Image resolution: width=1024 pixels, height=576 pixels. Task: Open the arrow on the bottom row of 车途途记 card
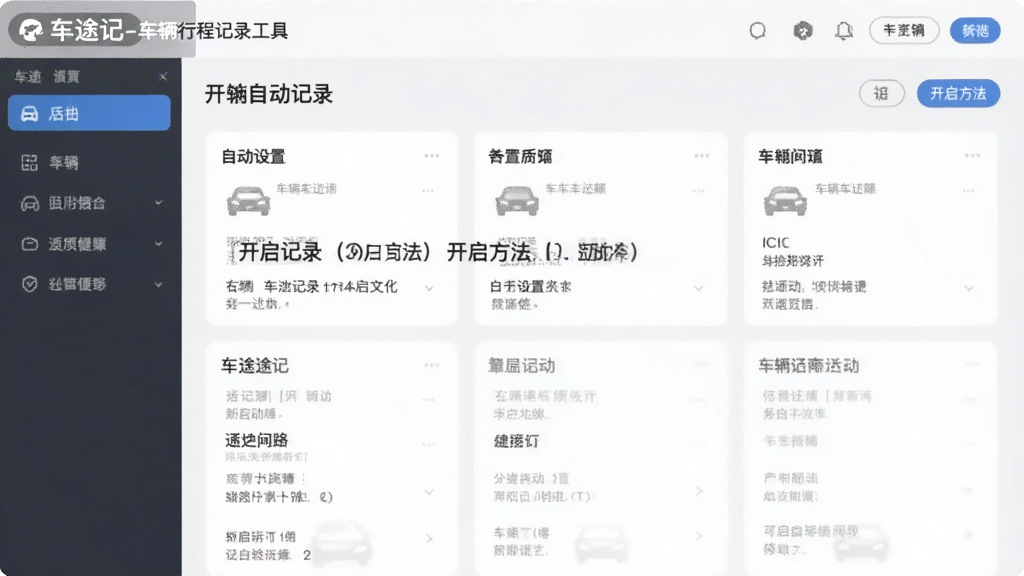429,539
